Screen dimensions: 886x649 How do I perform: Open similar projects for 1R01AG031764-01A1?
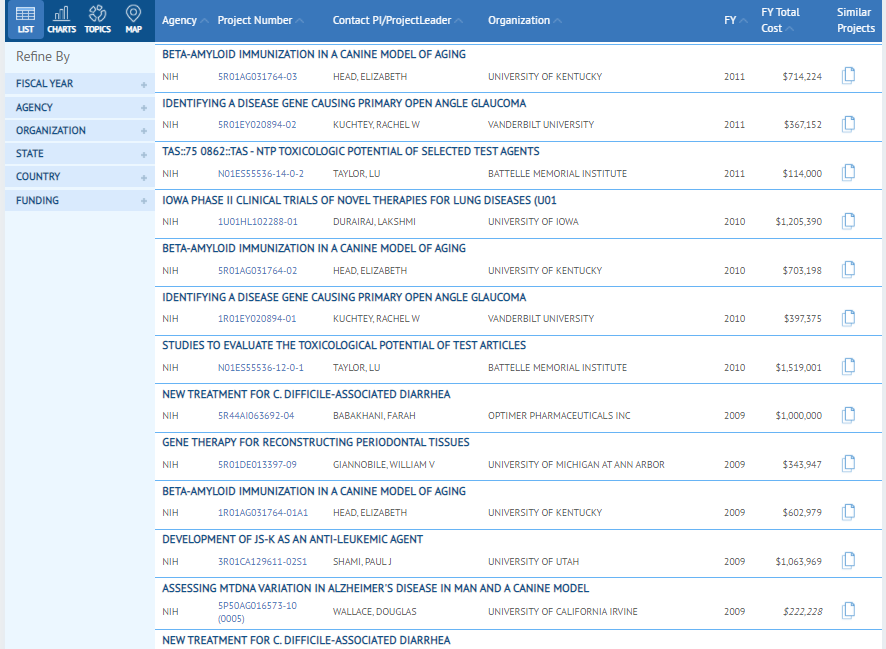click(848, 512)
